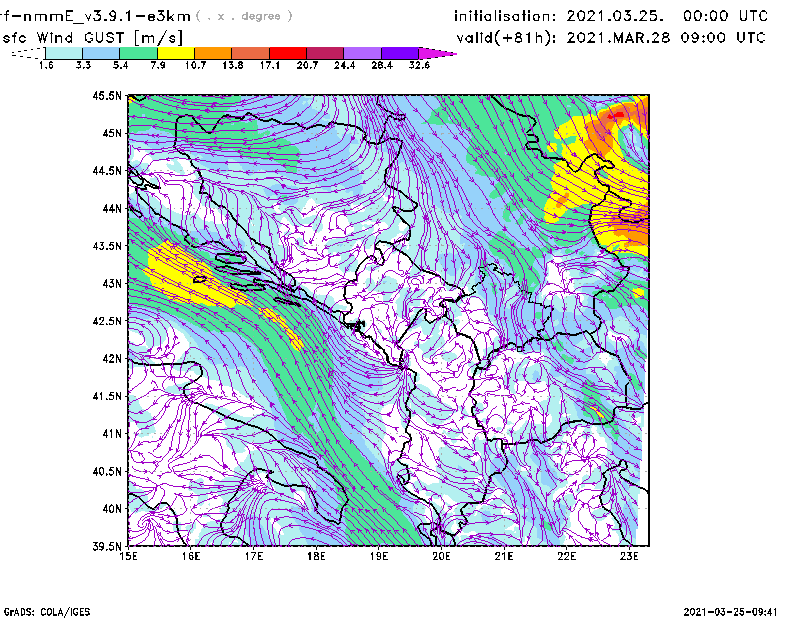Image resolution: width=800 pixels, height=618 pixels.
Task: Click the 18E longitude label
Action: point(316,556)
